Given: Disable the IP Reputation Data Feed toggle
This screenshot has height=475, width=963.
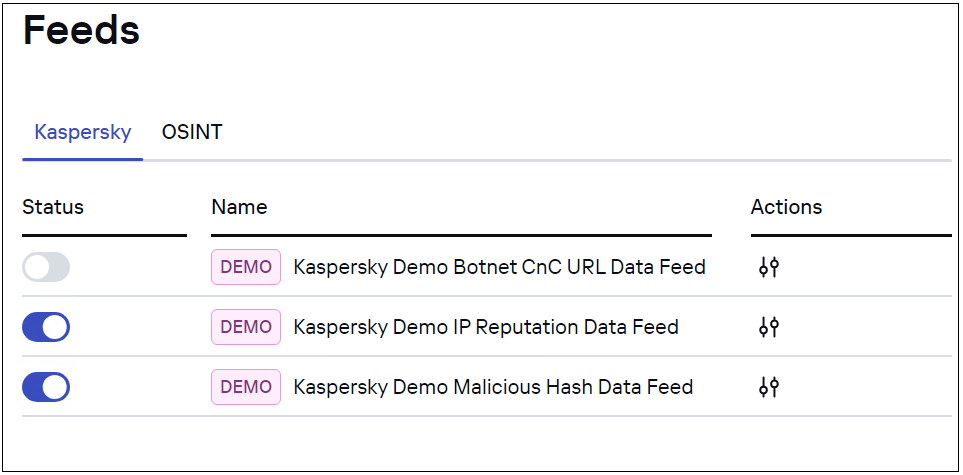Looking at the screenshot, I should coord(46,327).
